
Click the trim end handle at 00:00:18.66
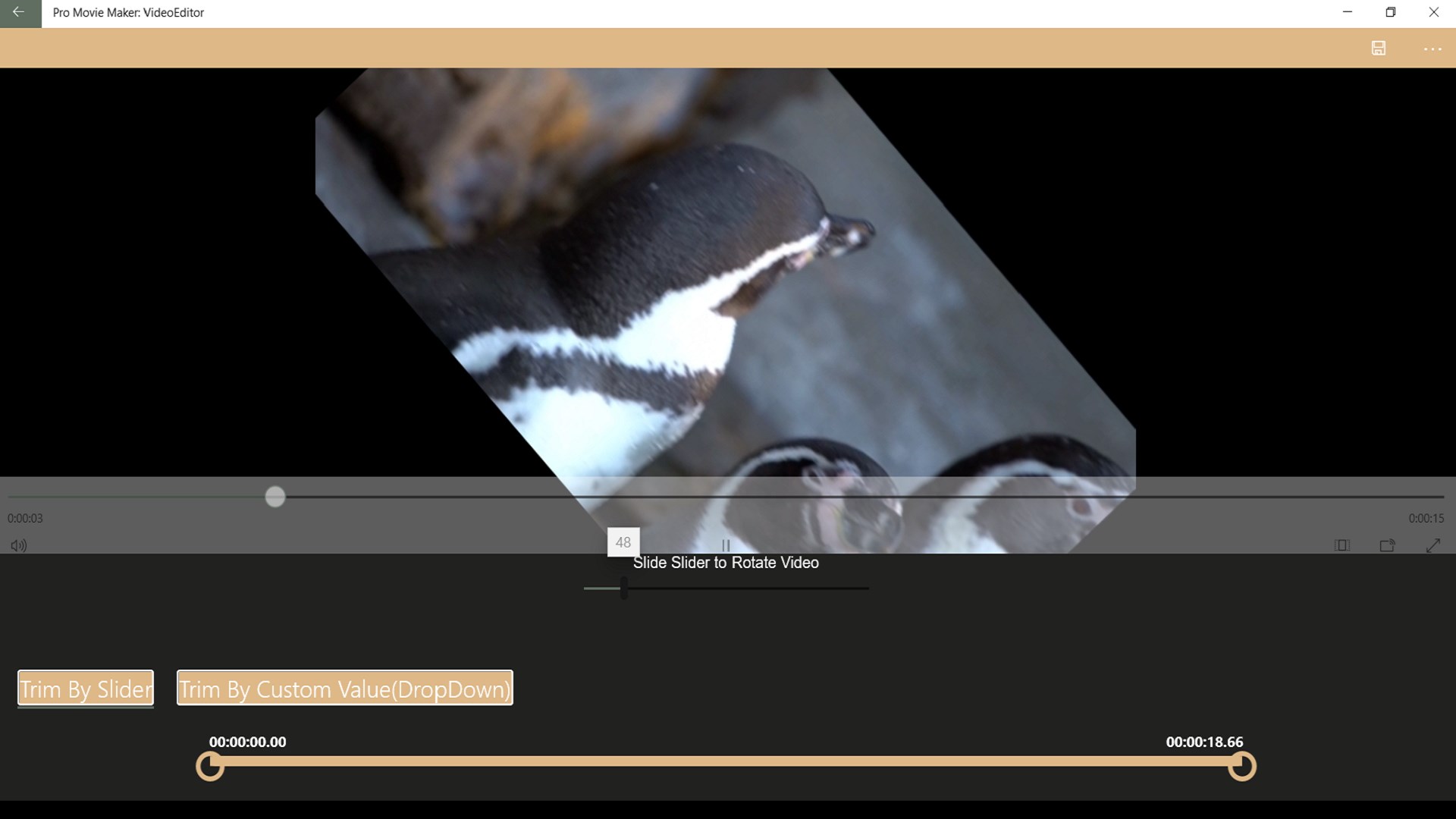pyautogui.click(x=1242, y=766)
